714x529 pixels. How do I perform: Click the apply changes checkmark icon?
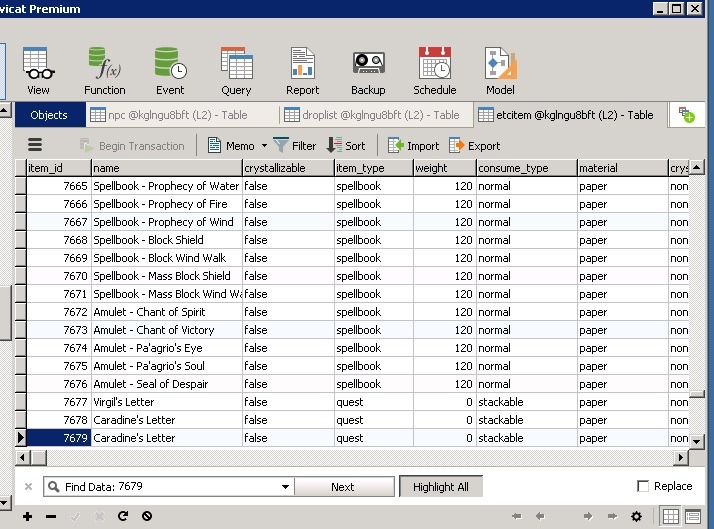pyautogui.click(x=75, y=516)
